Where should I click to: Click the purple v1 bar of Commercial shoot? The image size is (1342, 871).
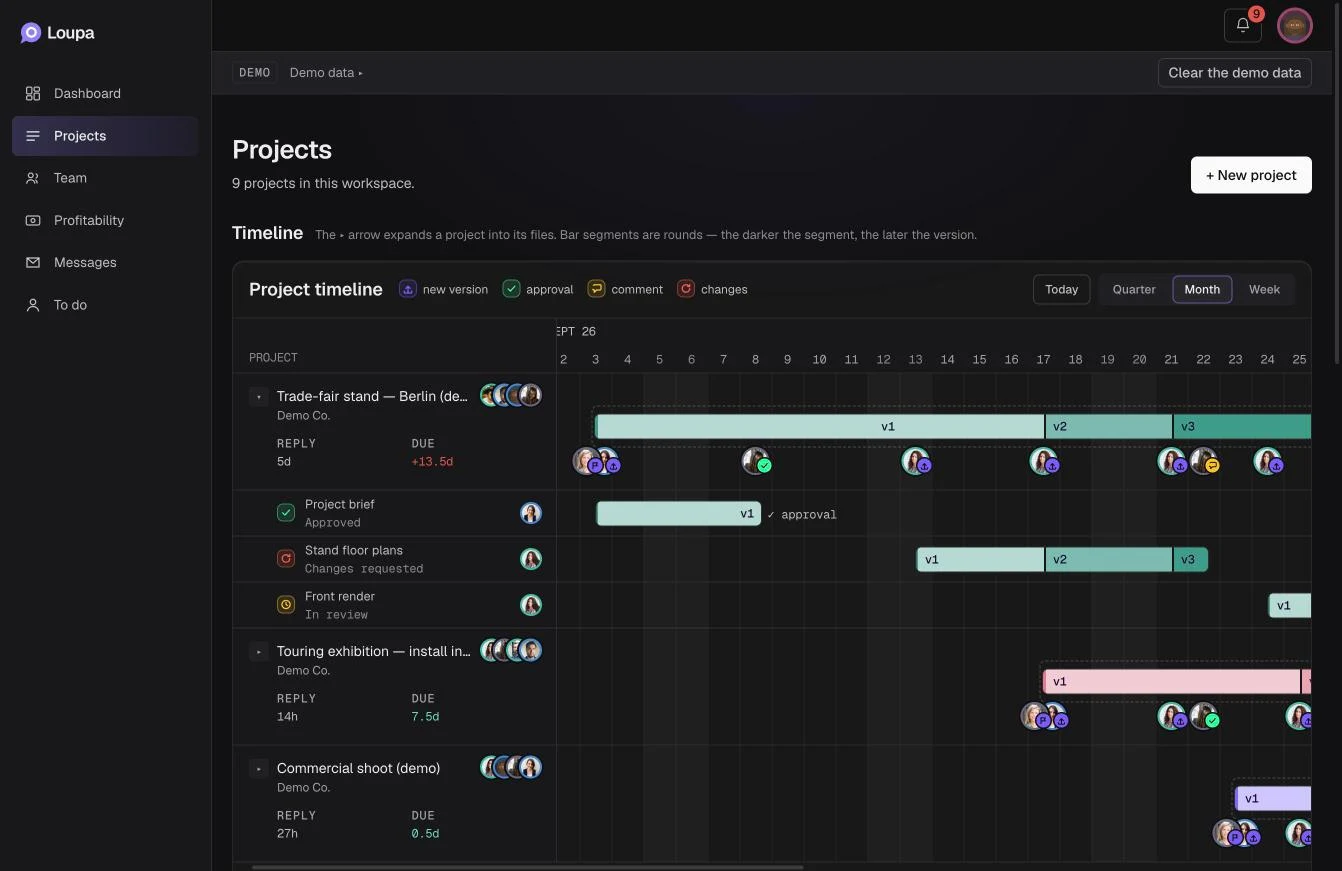(x=1273, y=799)
